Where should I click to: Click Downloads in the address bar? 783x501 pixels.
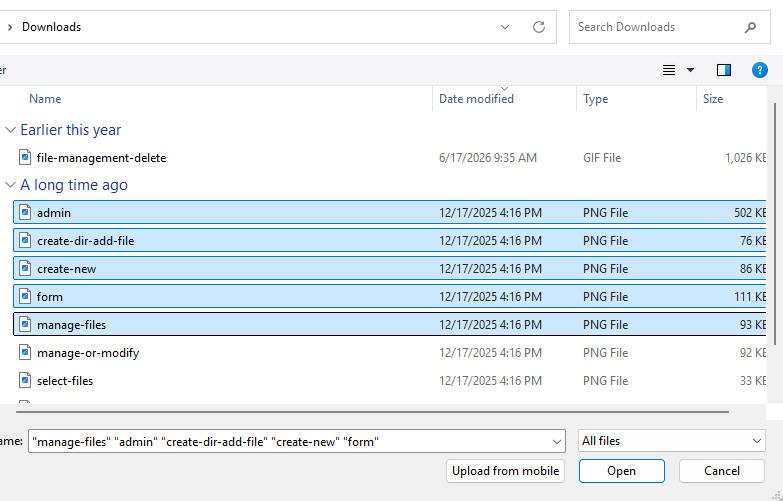click(51, 27)
